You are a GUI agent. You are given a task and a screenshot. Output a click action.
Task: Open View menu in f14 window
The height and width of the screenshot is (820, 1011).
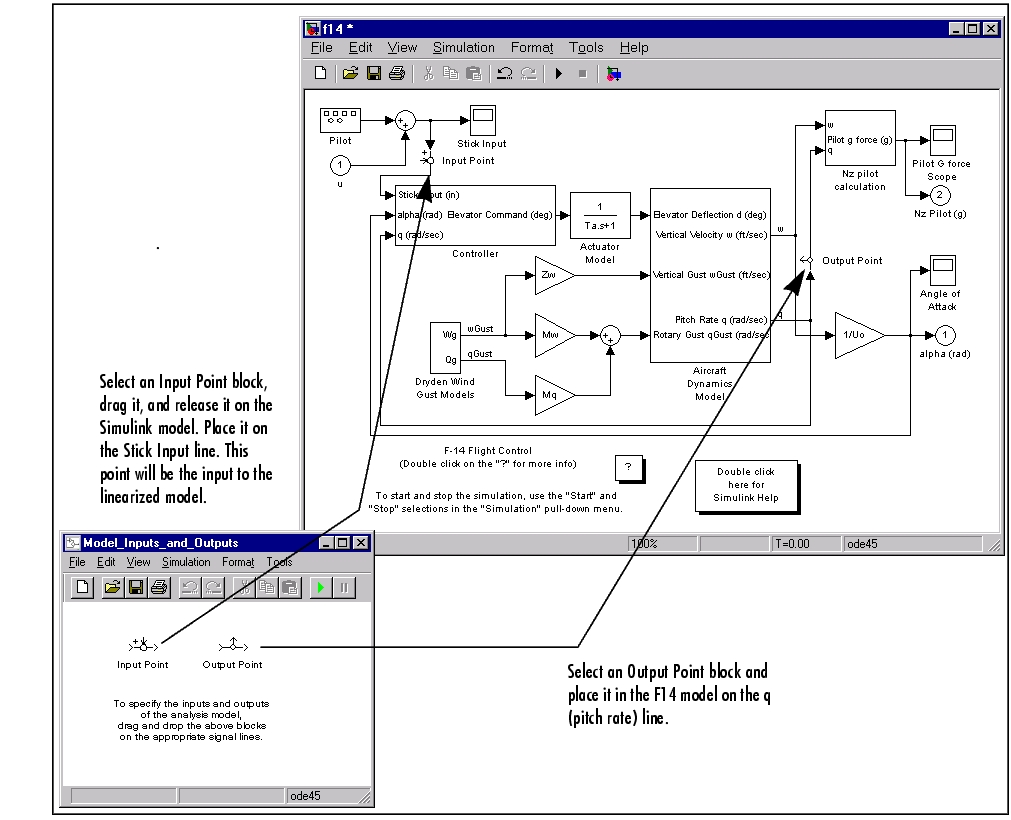[x=402, y=48]
